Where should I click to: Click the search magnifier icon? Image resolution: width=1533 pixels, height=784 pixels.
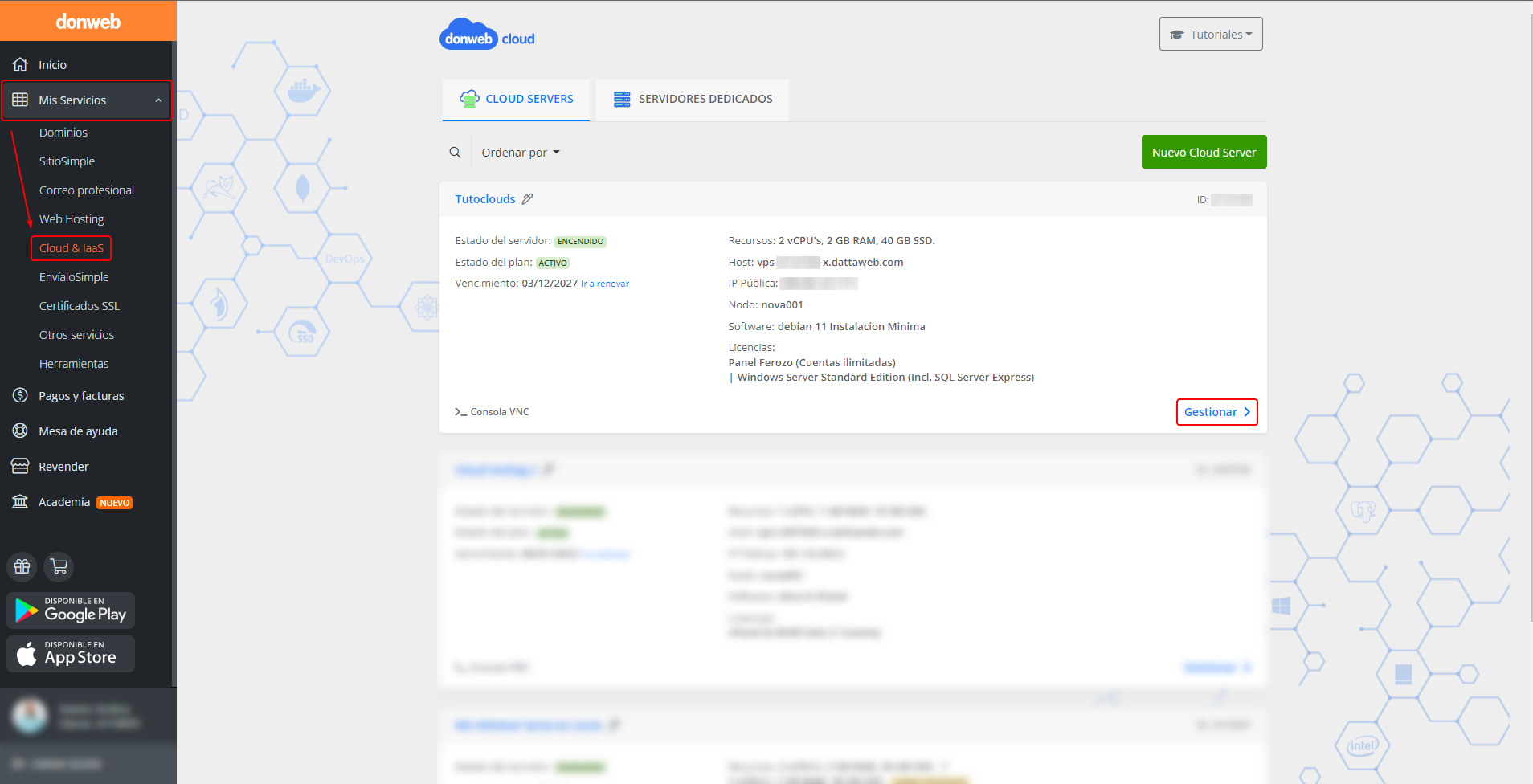point(455,153)
